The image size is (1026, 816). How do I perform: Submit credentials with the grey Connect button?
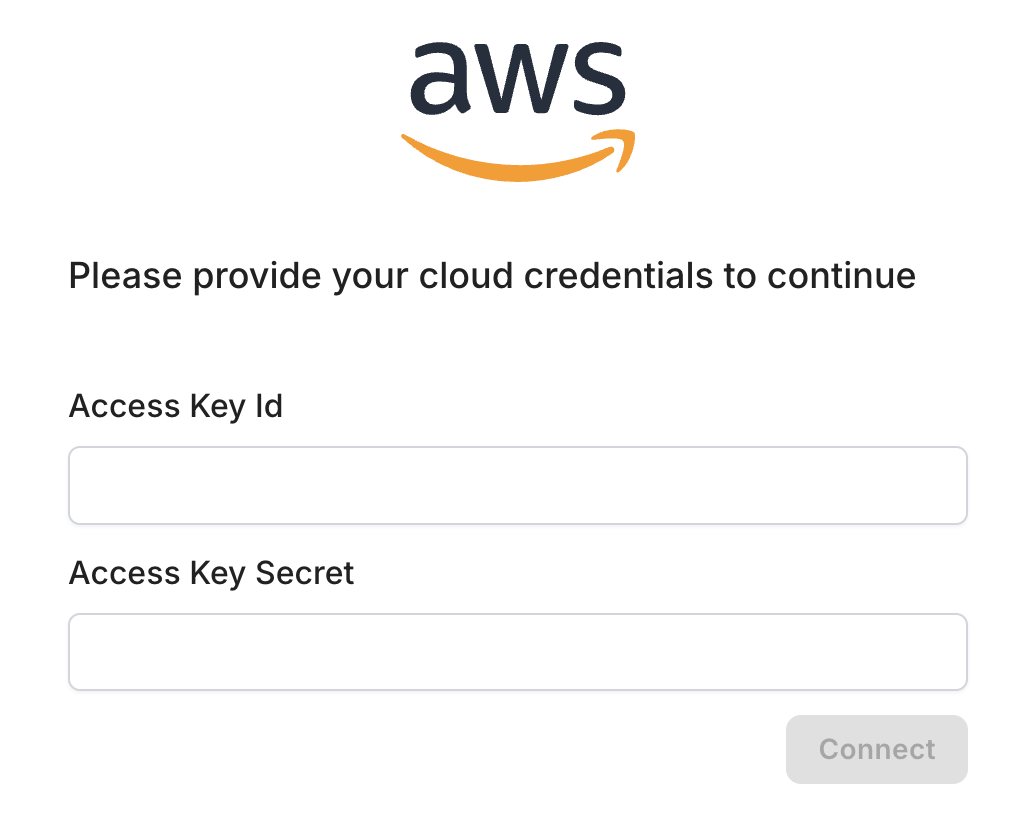click(x=877, y=749)
